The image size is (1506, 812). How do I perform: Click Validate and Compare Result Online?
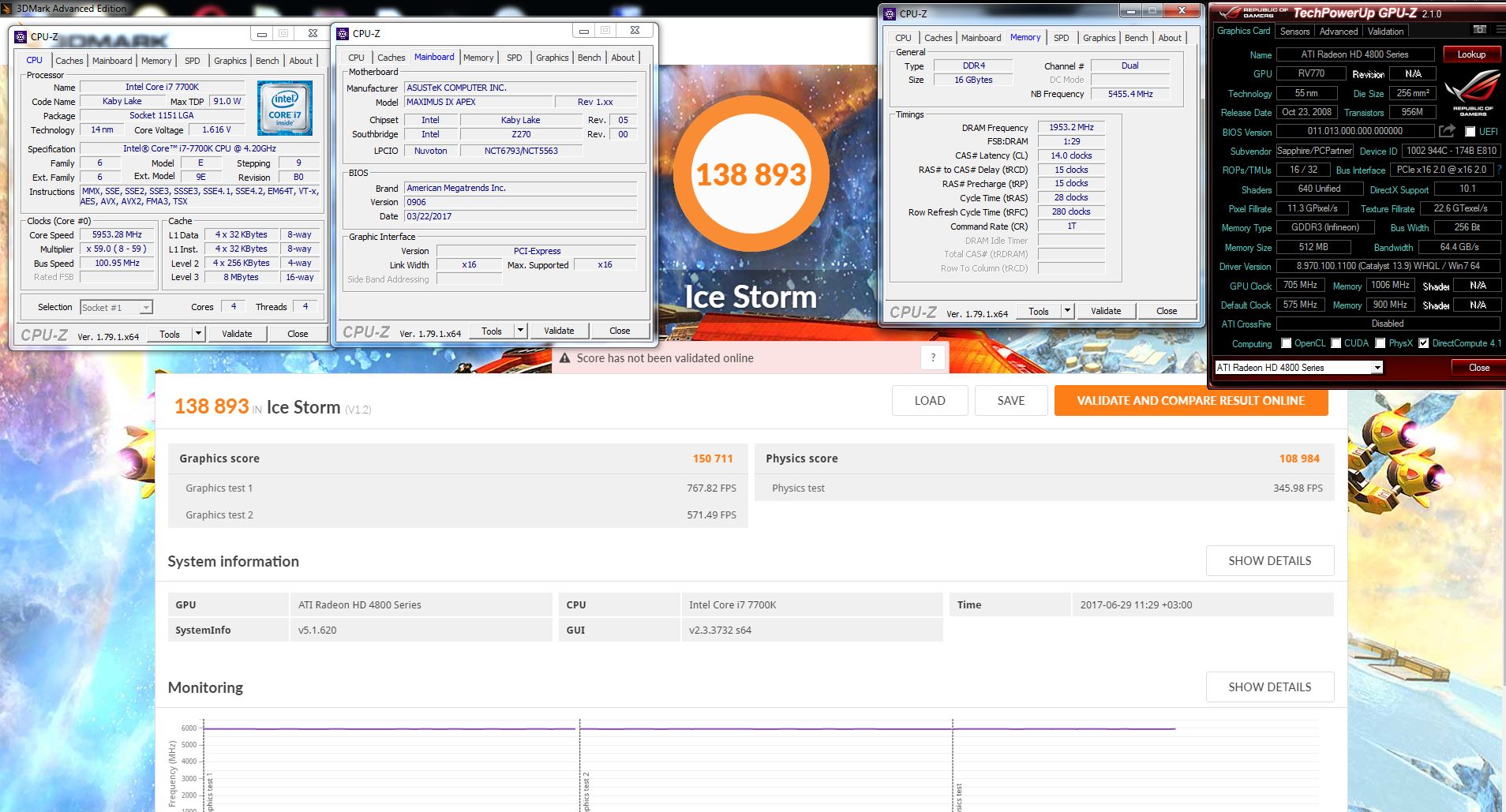[1191, 401]
